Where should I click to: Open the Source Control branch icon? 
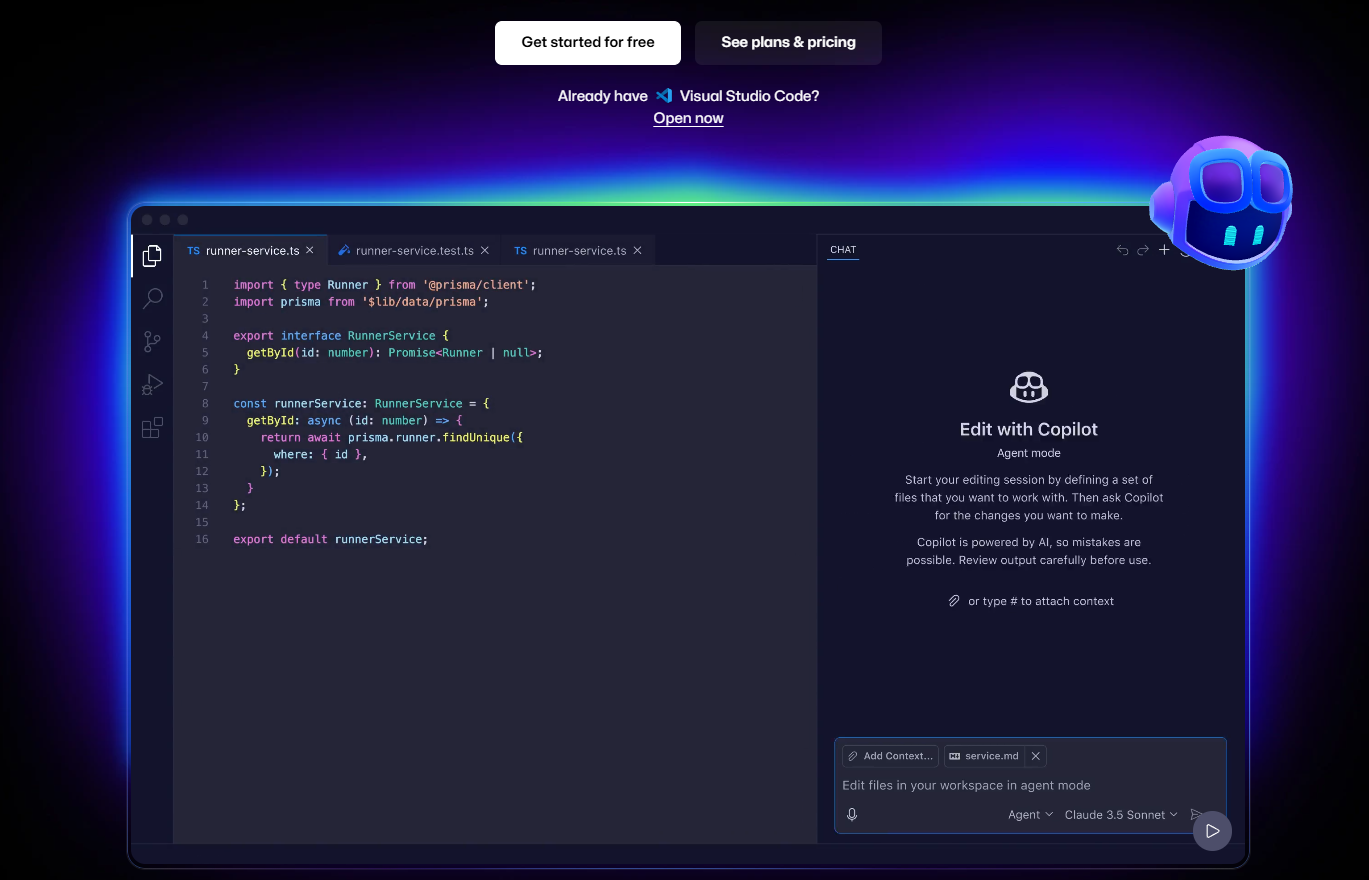pos(152,342)
